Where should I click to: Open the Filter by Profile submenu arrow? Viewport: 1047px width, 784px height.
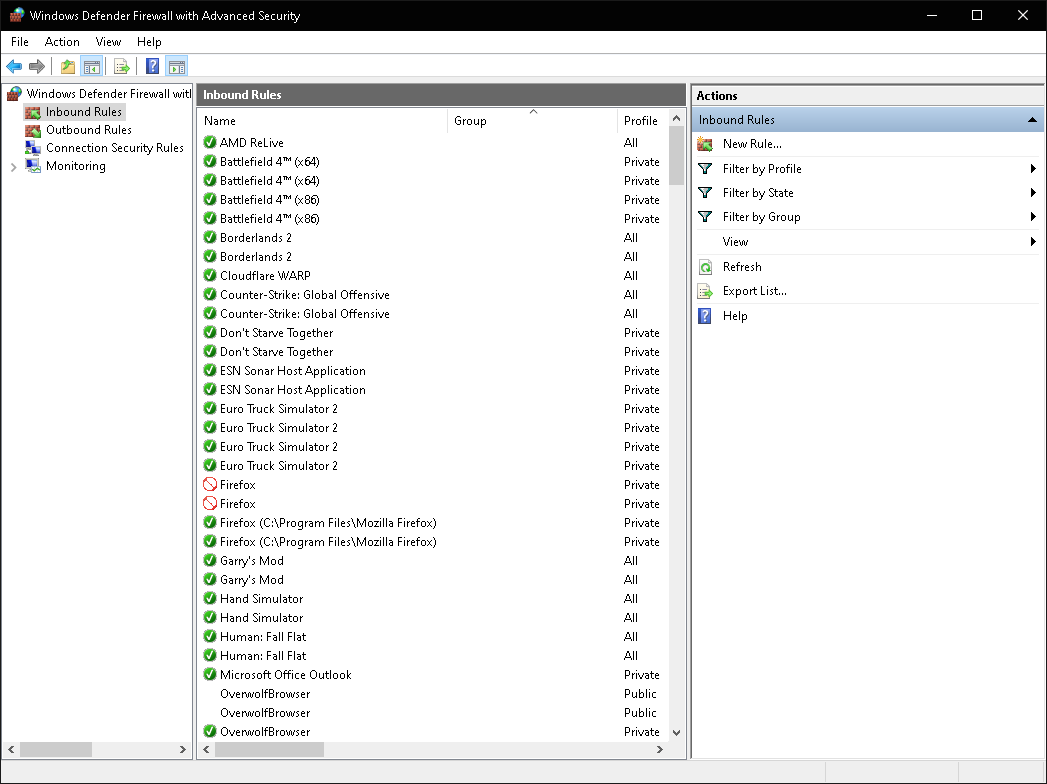tap(1033, 168)
